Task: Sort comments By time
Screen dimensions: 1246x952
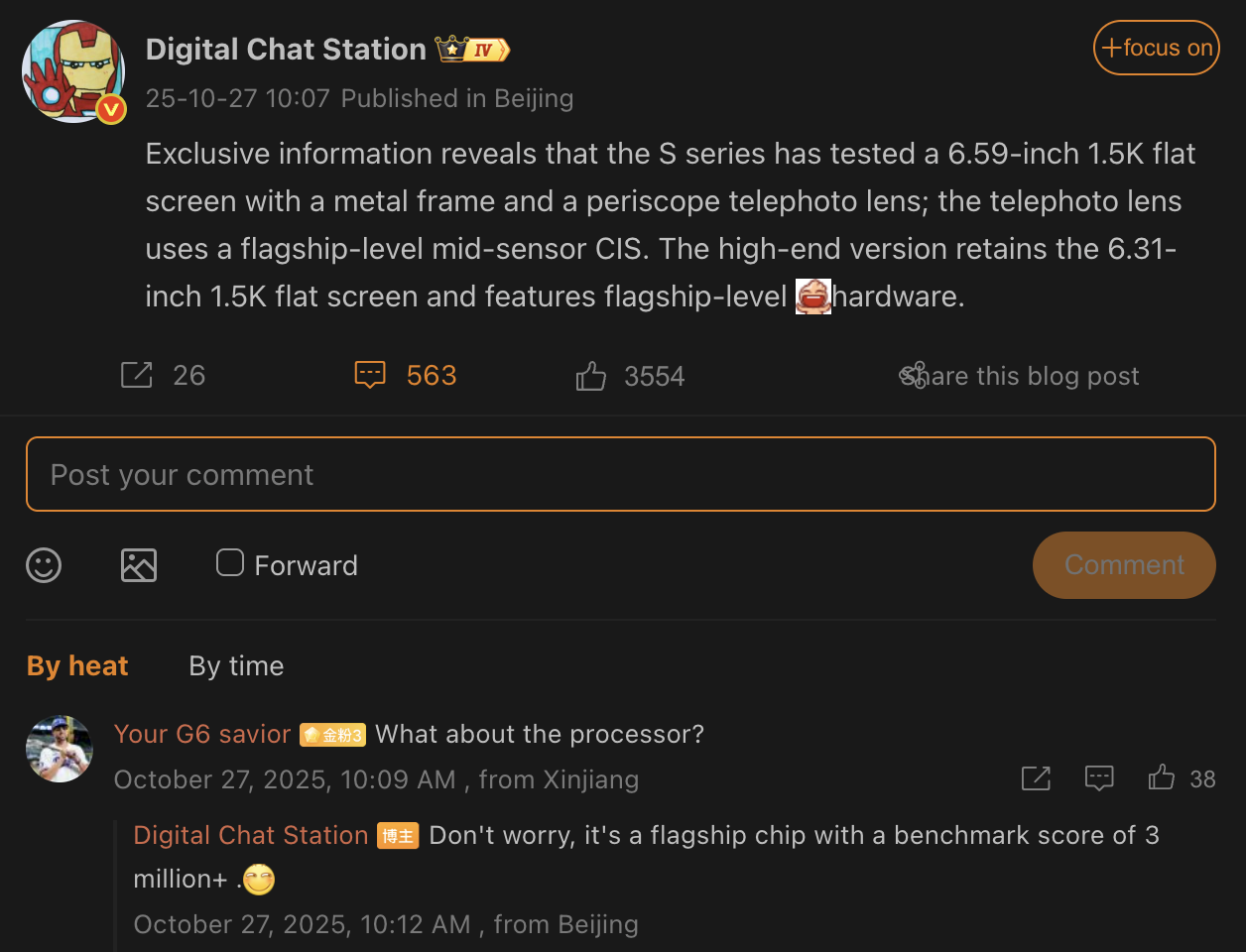Action: (x=236, y=666)
